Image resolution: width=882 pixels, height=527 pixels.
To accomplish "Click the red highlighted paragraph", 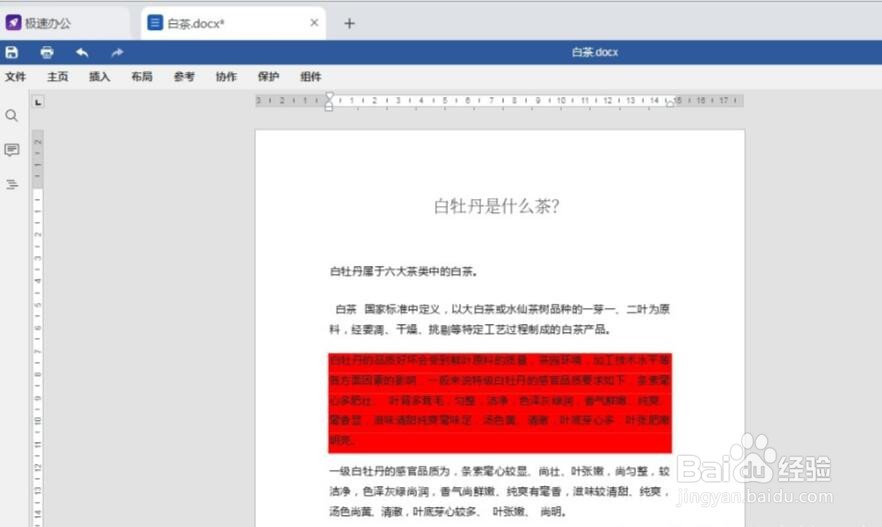I will 500,403.
